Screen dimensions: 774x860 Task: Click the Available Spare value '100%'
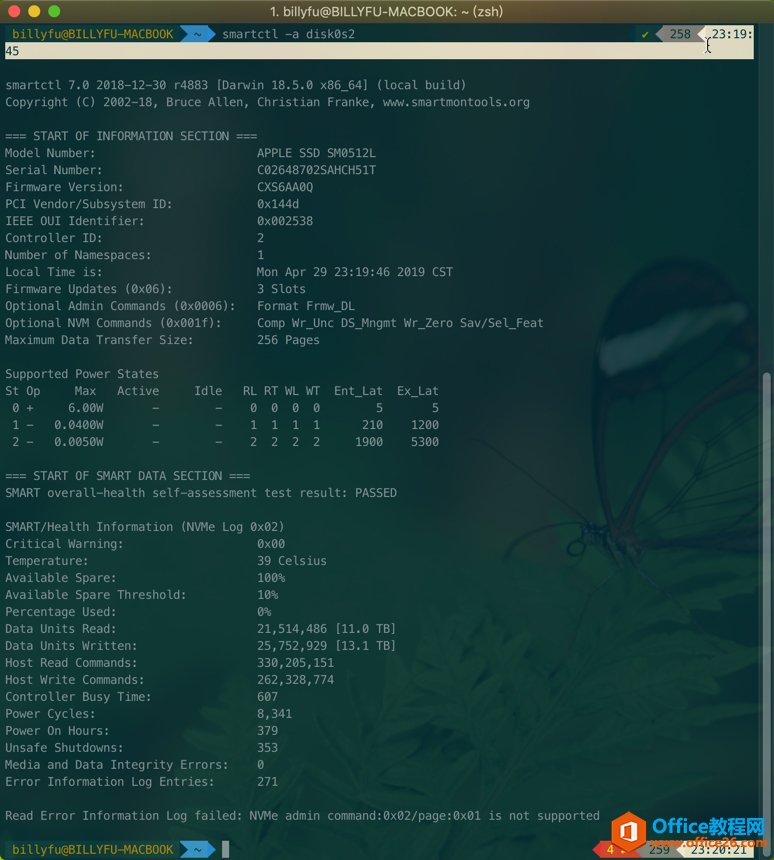click(x=271, y=578)
